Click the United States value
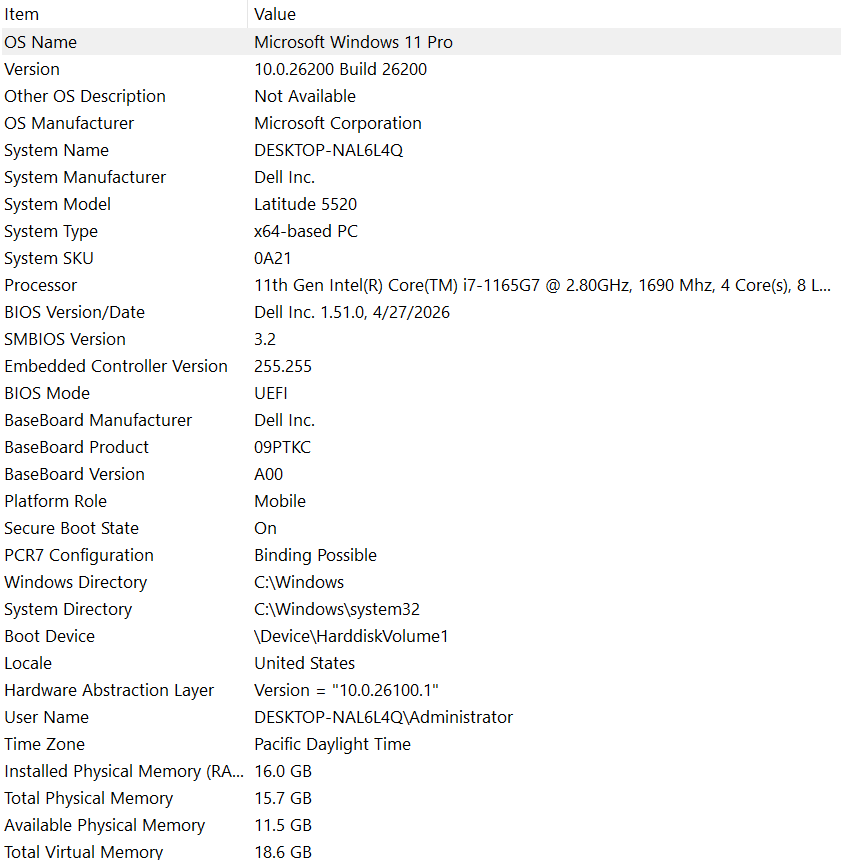The image size is (841, 860). click(x=304, y=663)
